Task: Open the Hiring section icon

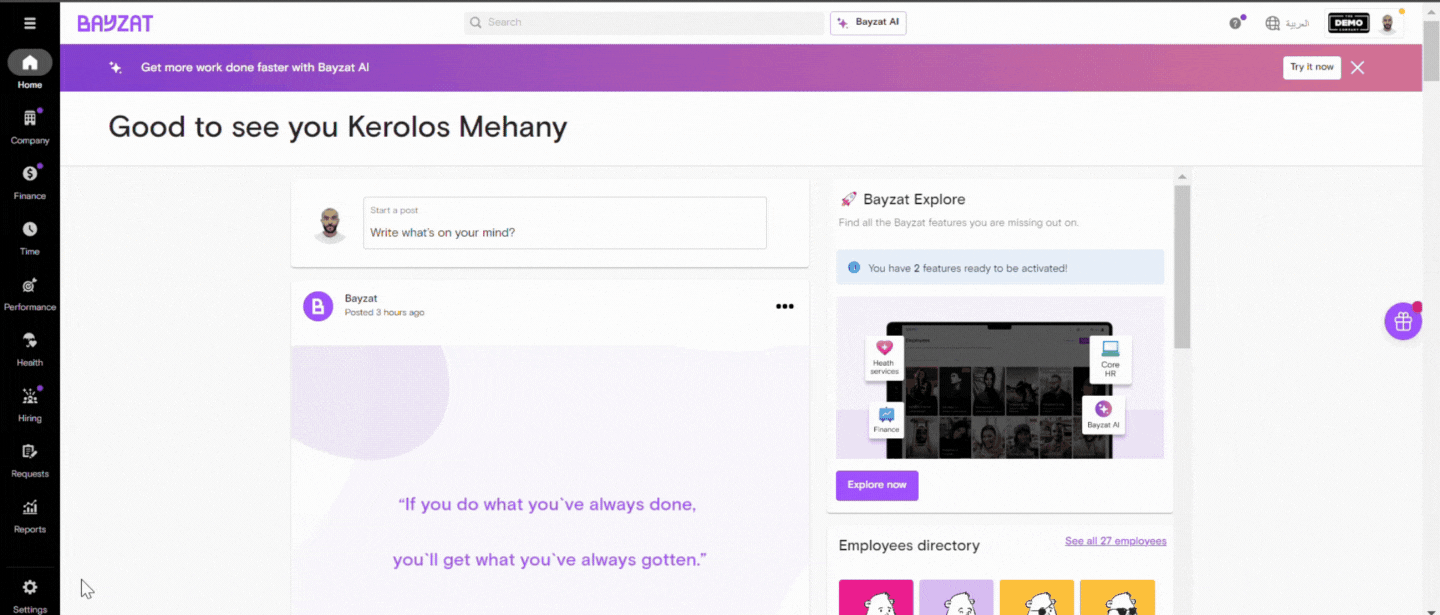Action: point(30,396)
